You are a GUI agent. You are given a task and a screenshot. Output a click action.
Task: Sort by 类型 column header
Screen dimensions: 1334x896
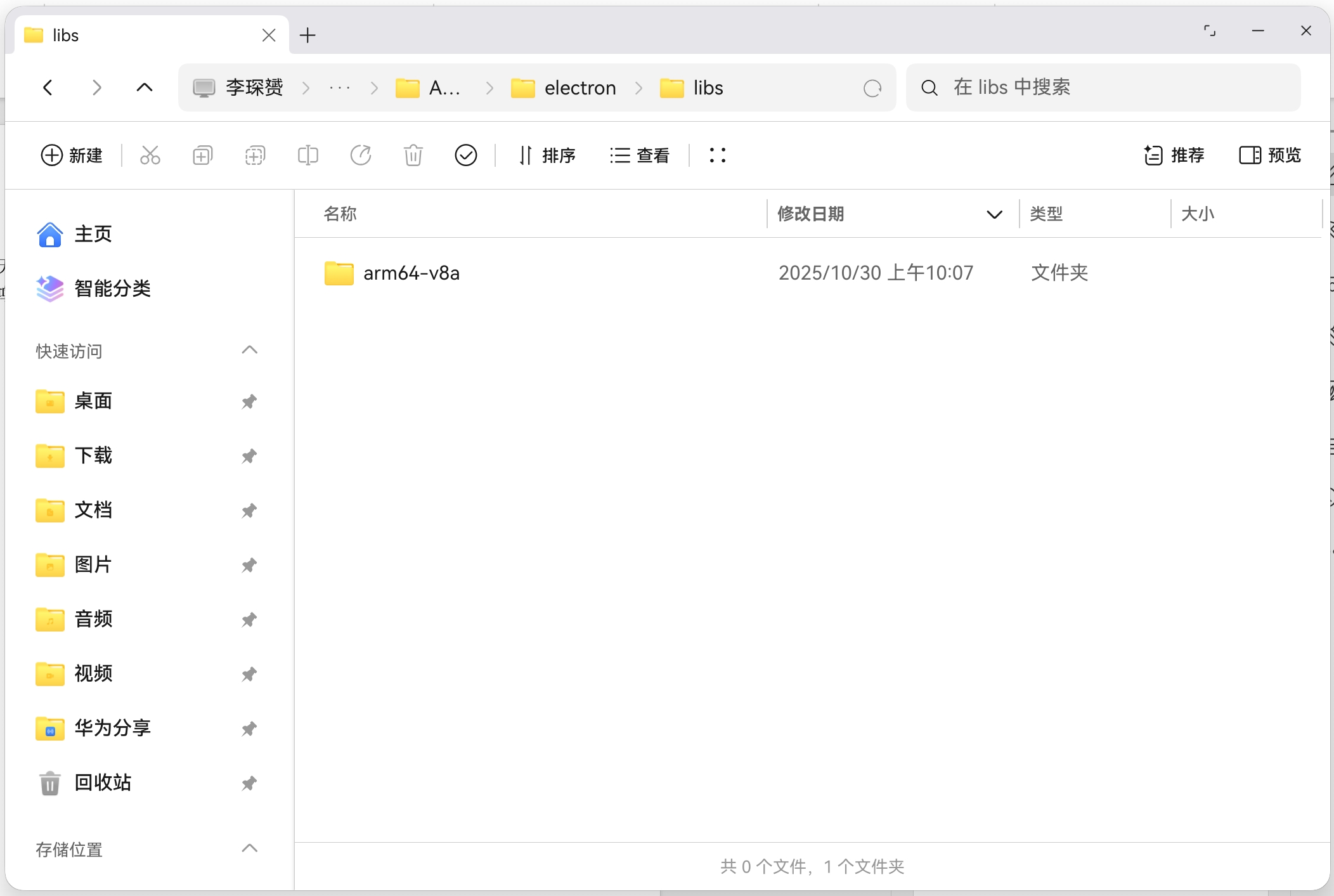(1046, 214)
